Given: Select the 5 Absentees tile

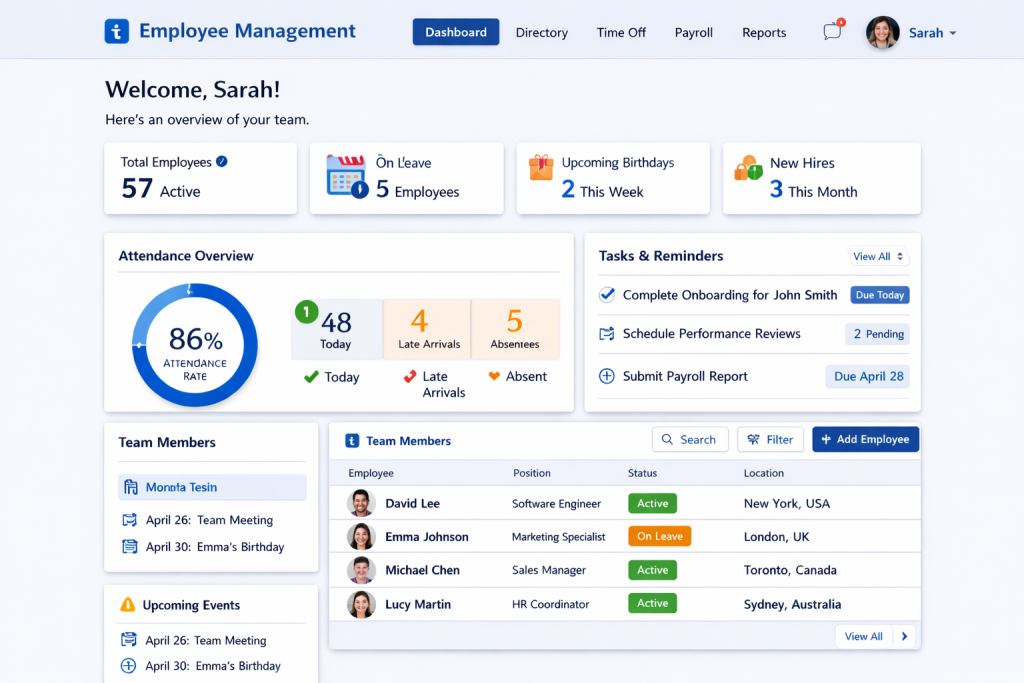Looking at the screenshot, I should 515,330.
